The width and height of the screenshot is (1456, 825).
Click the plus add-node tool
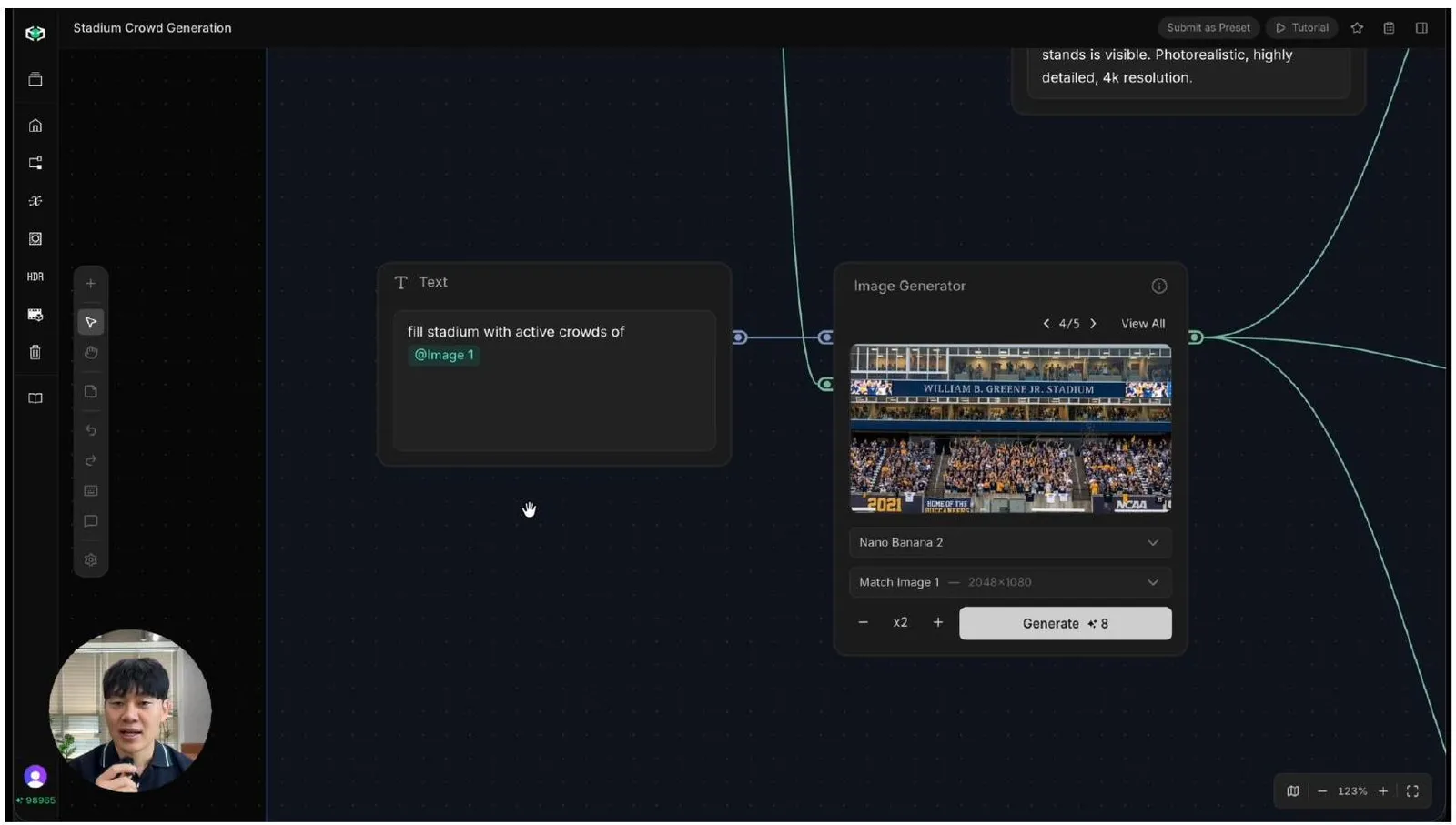pos(91,284)
